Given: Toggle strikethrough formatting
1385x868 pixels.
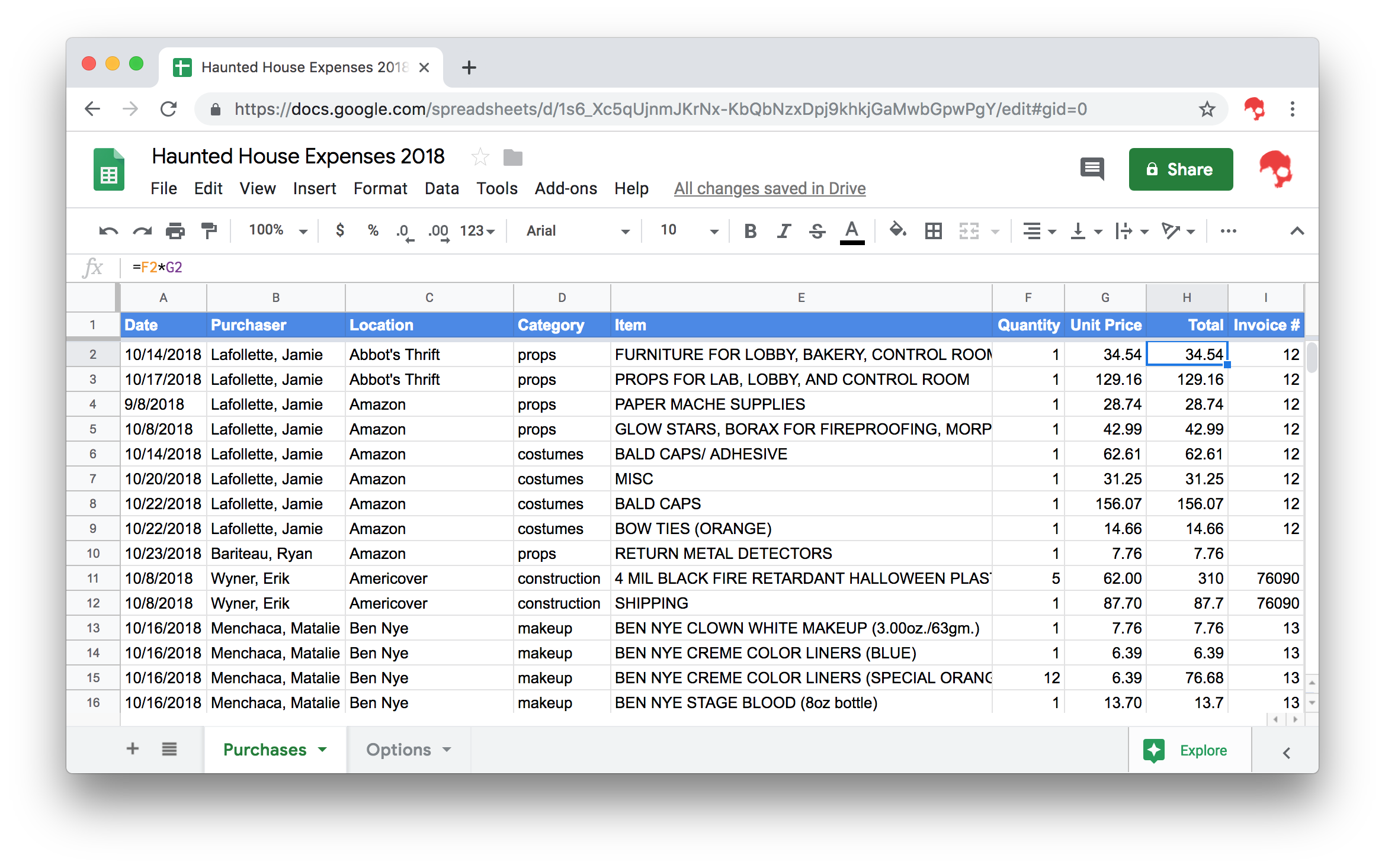Looking at the screenshot, I should coord(817,231).
